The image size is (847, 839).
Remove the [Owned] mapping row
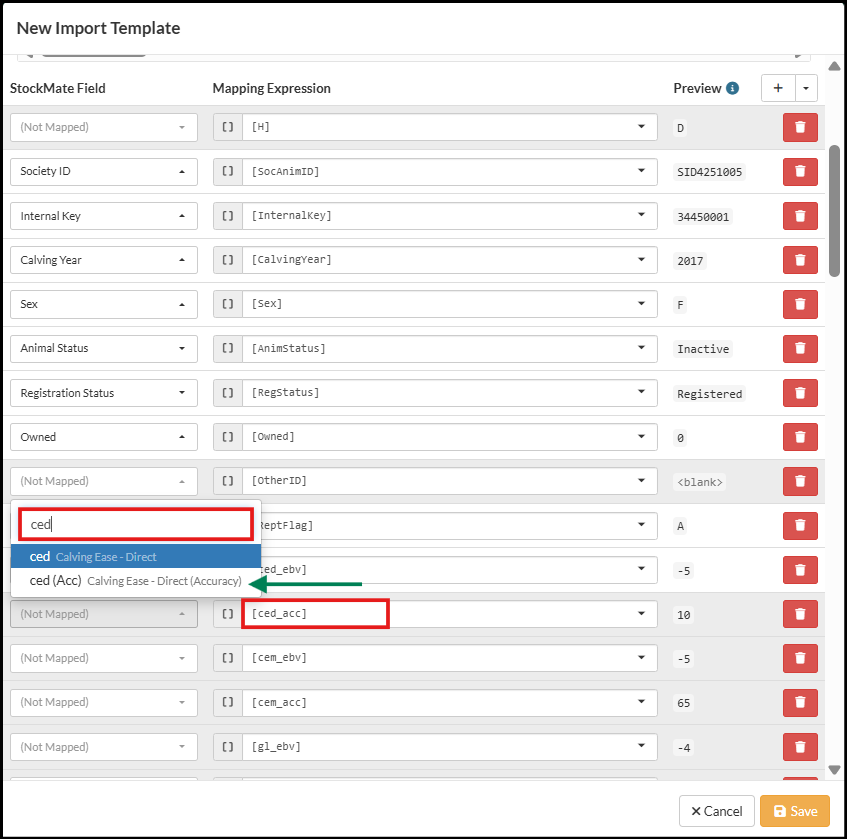799,437
